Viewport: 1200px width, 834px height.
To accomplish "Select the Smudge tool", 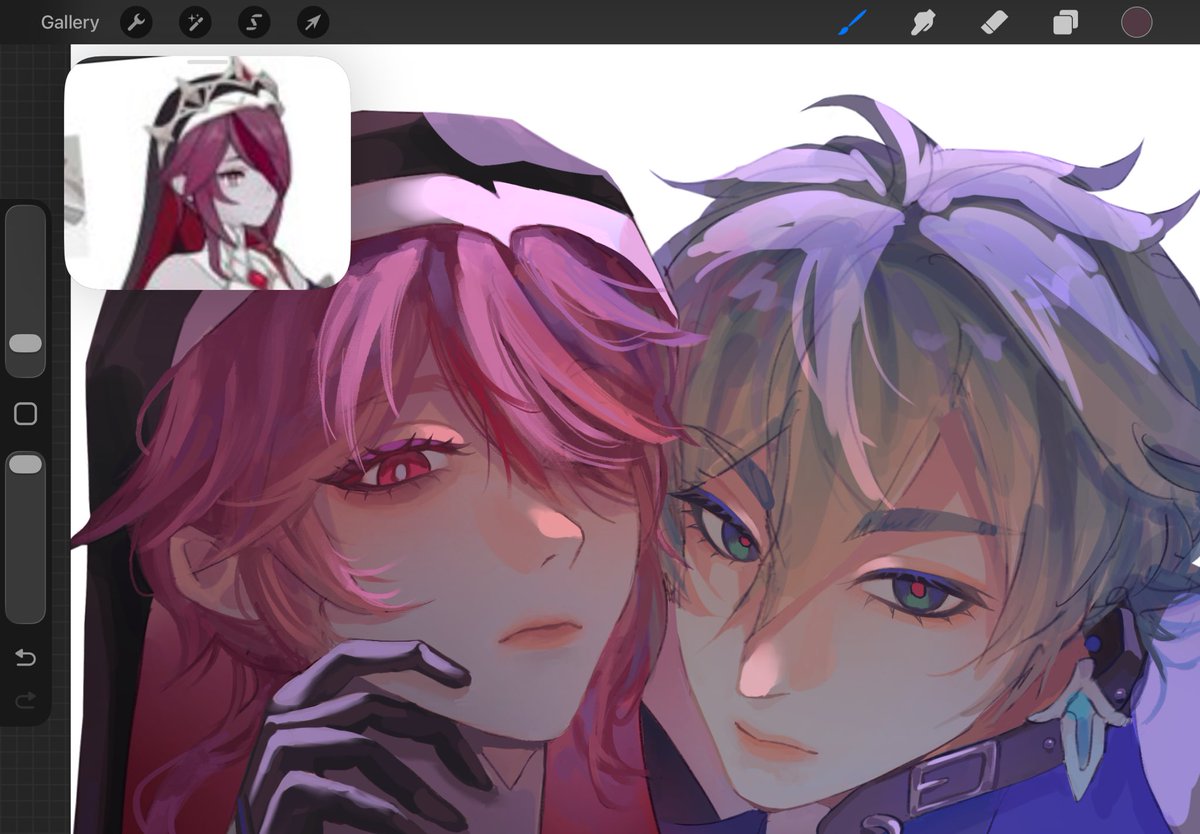I will point(923,22).
